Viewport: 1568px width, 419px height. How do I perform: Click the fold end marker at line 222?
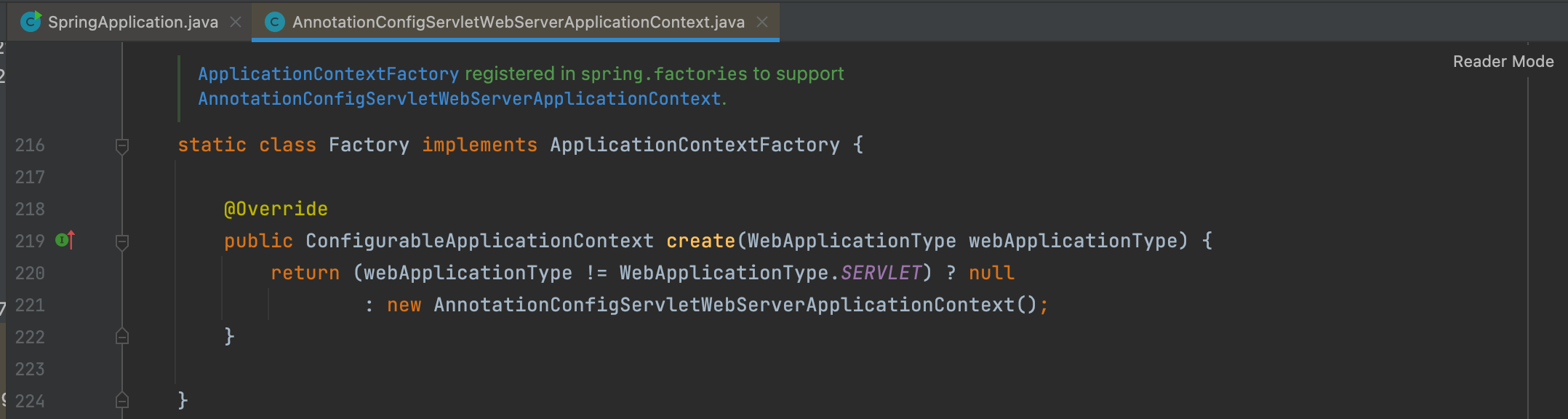coord(122,336)
